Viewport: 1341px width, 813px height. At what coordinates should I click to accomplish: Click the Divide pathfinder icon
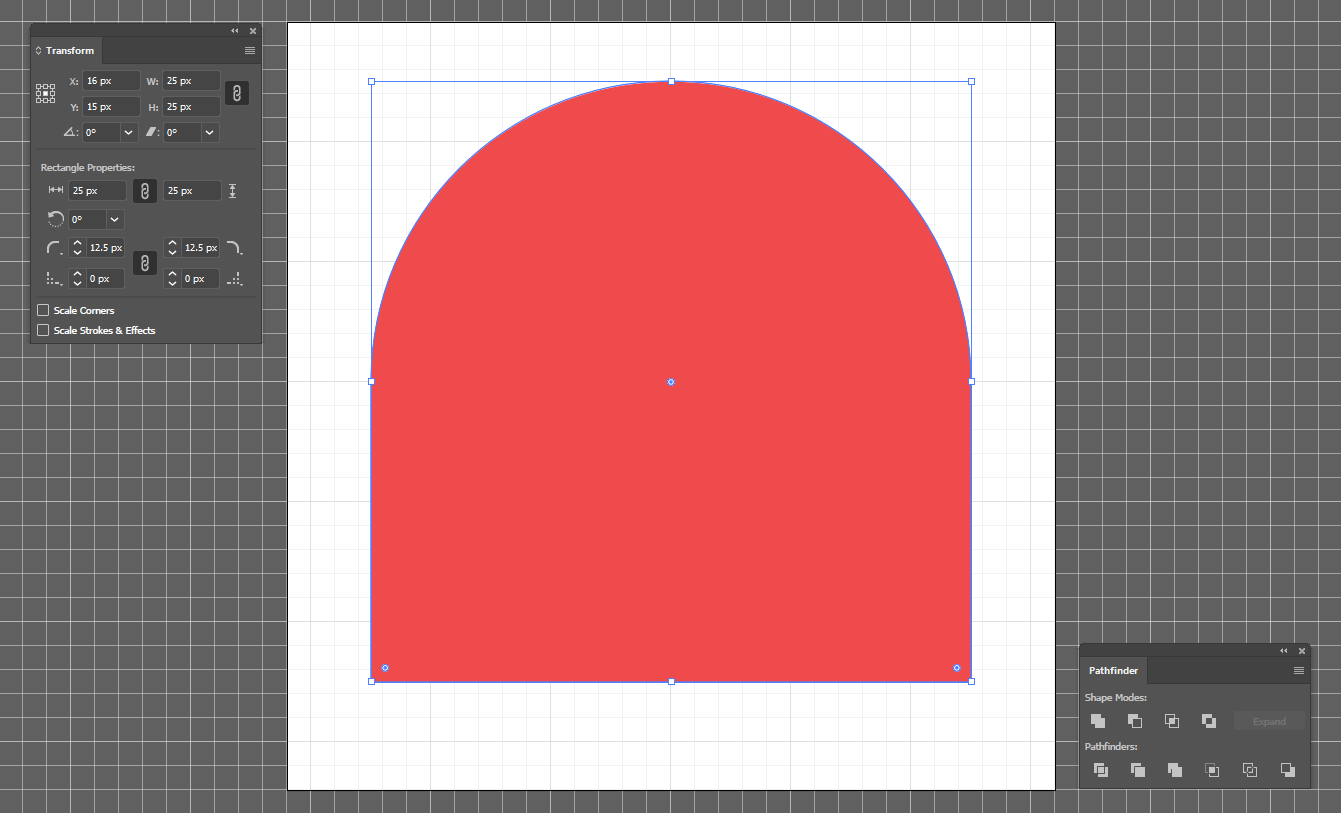point(1101,770)
